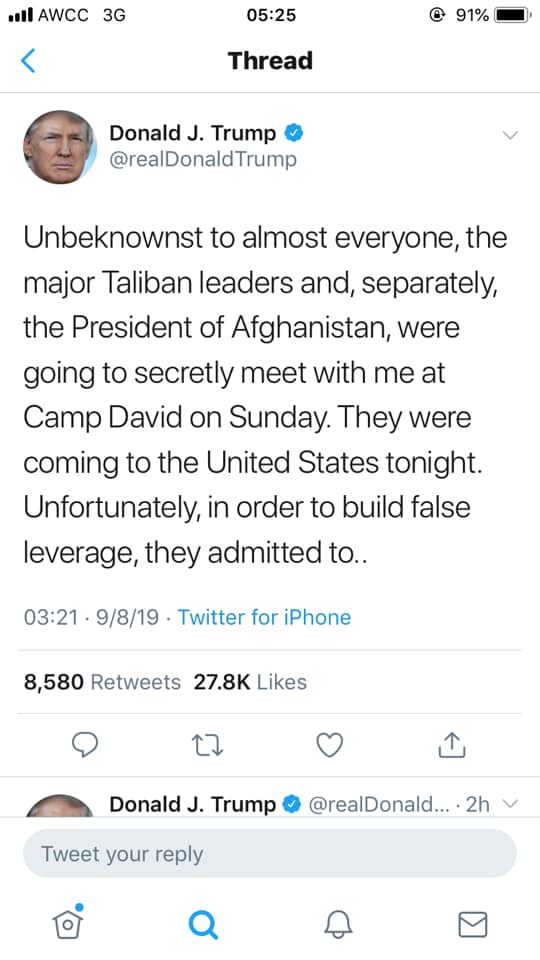View the 8,580 Retweets list

102,682
